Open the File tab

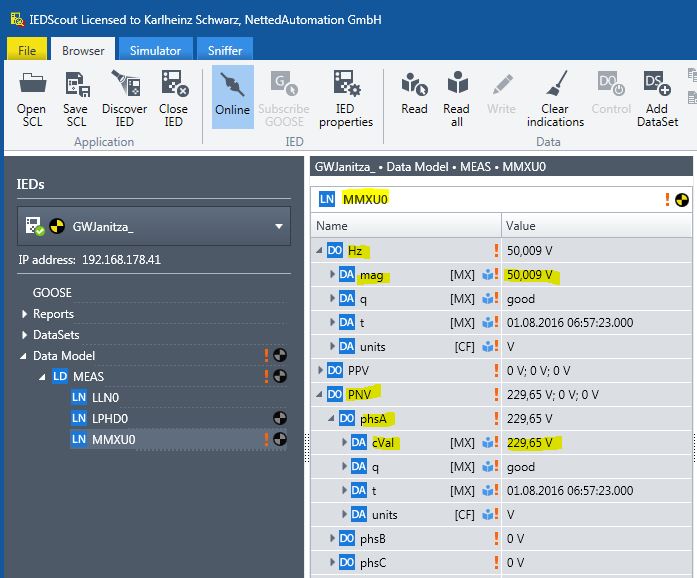27,49
